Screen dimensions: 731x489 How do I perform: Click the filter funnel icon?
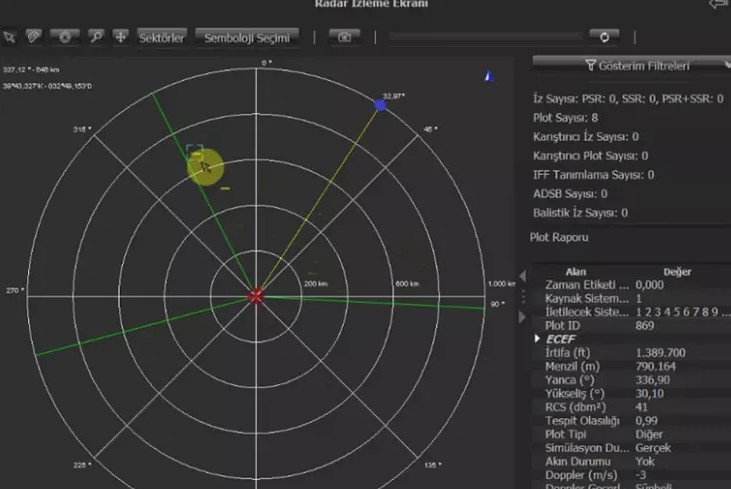pos(590,65)
